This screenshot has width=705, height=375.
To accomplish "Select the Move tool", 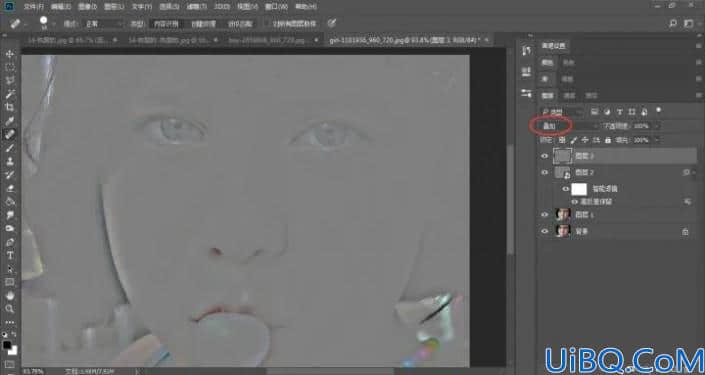I will 10,54.
